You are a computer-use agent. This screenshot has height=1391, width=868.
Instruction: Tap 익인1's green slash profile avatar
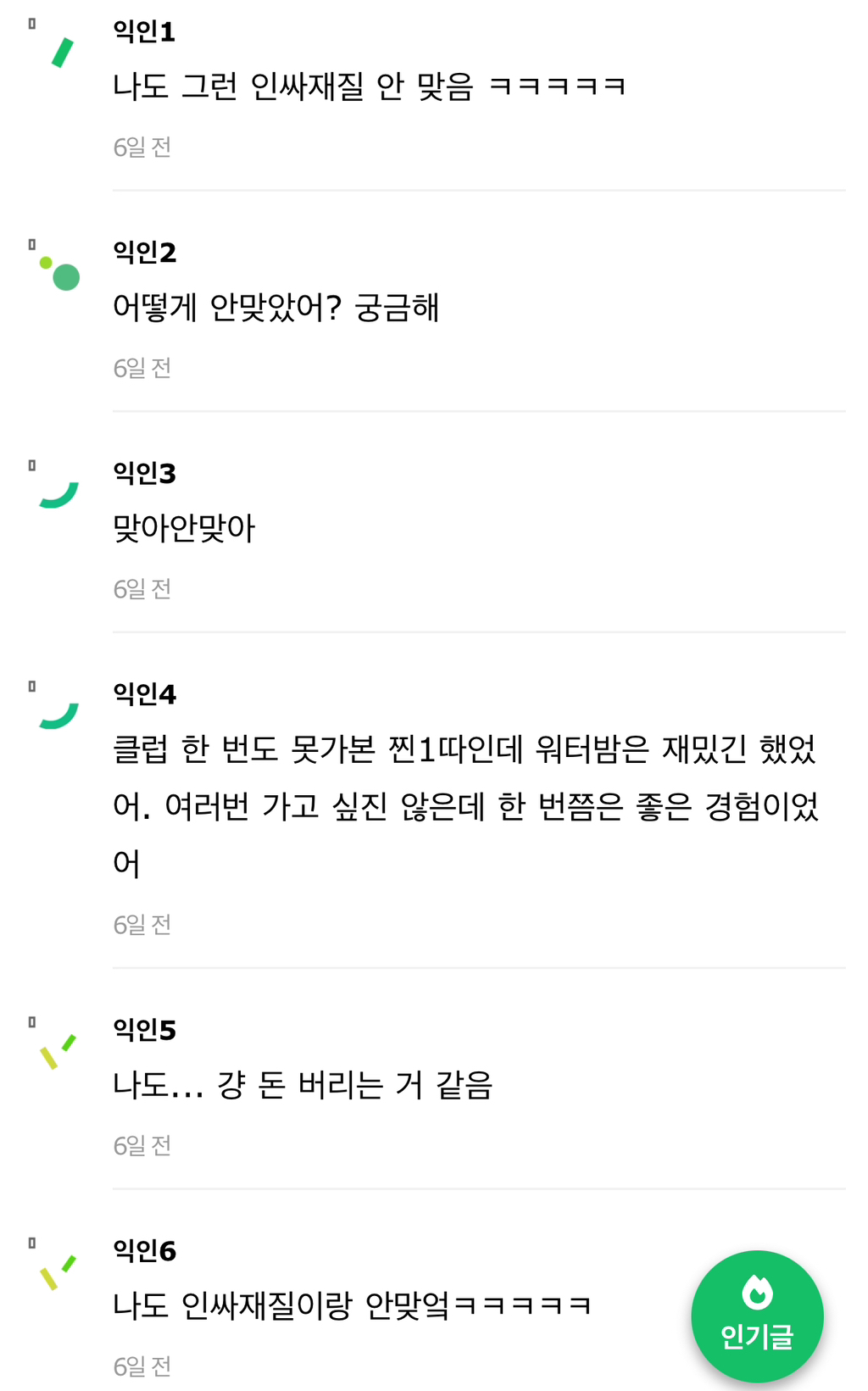click(62, 53)
